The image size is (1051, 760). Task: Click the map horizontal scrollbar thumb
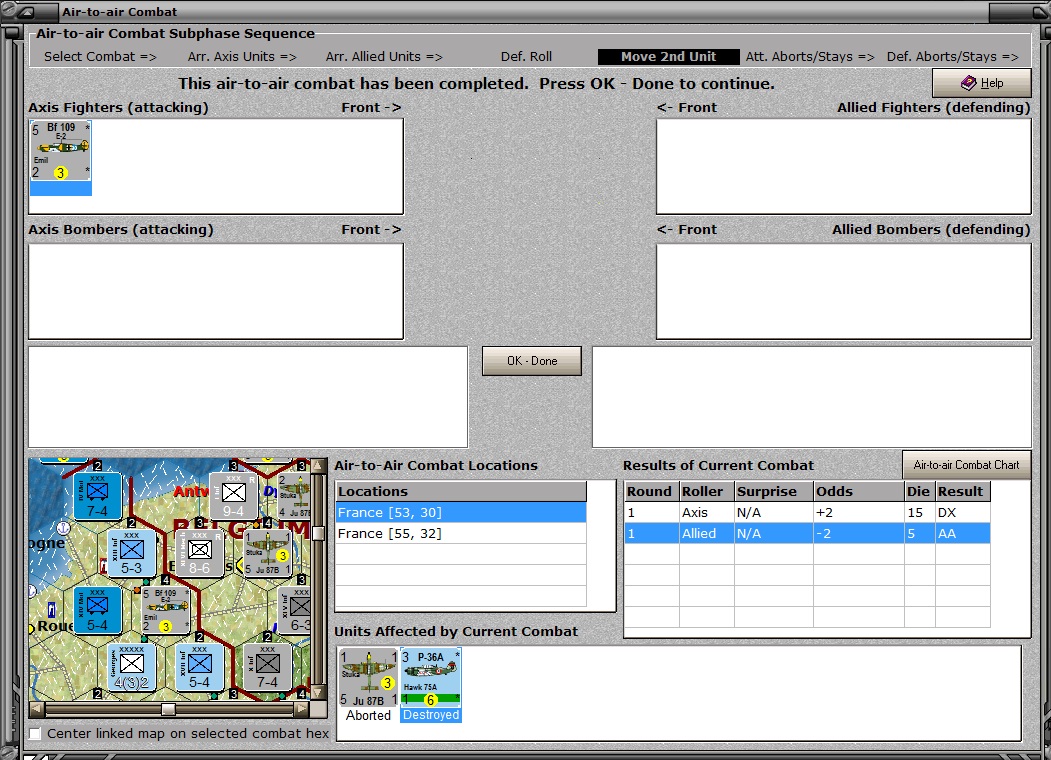pyautogui.click(x=168, y=708)
